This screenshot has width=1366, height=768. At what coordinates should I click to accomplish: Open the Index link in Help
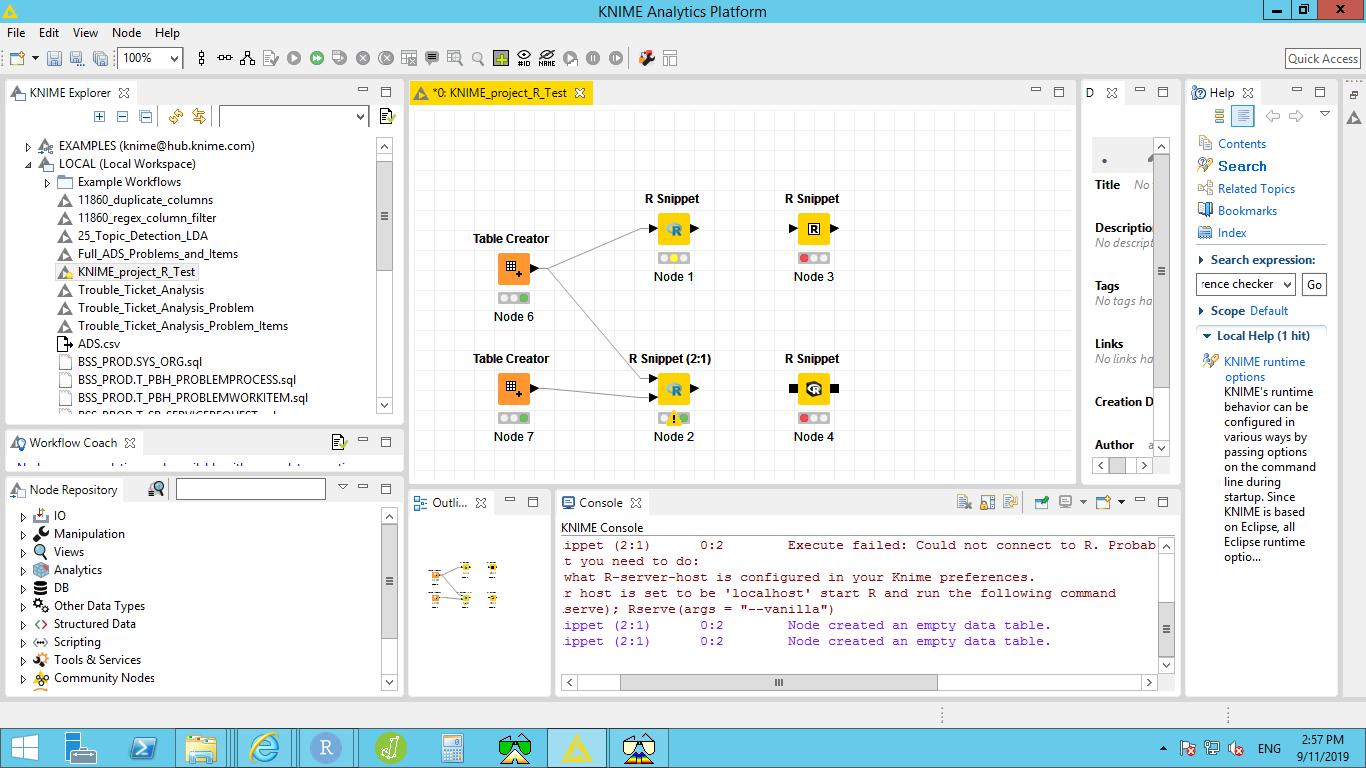coord(1232,233)
